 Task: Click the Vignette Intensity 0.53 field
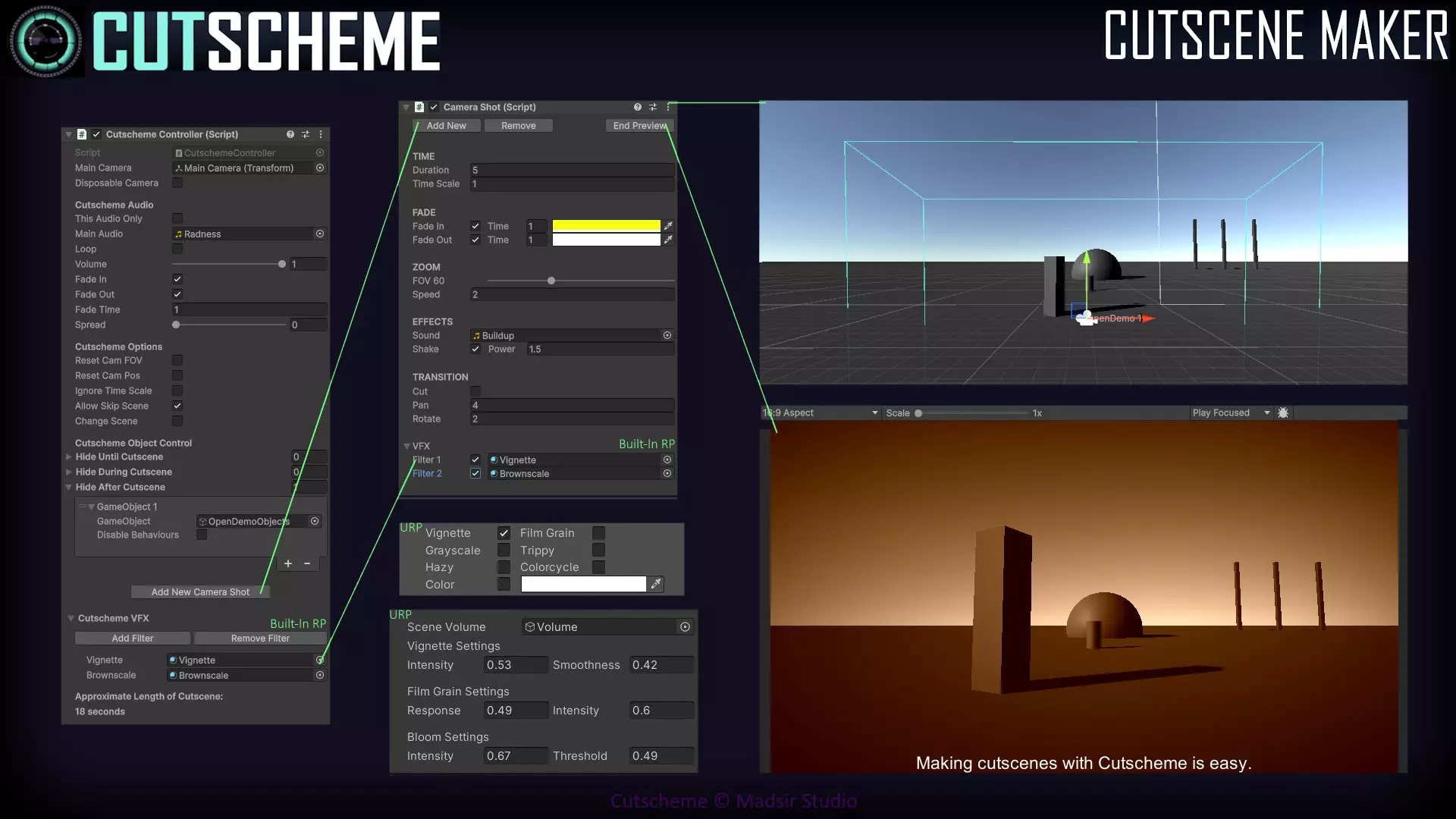[x=516, y=665]
